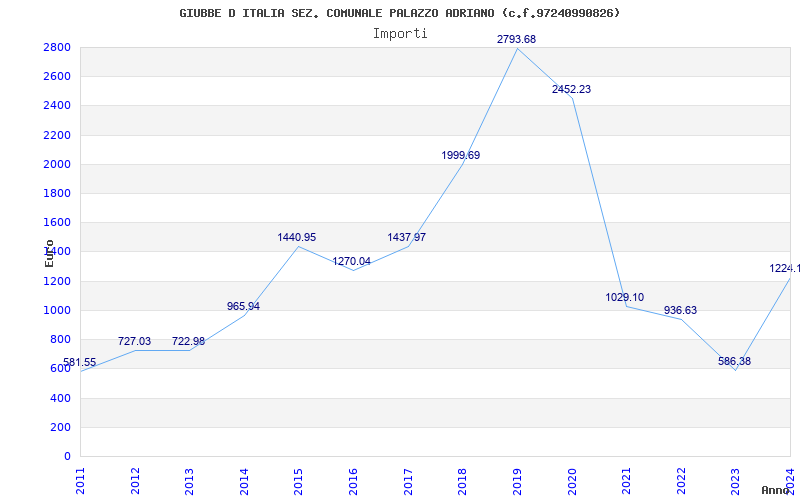
Task: Click the 1437.97 data label
Action: point(406,237)
